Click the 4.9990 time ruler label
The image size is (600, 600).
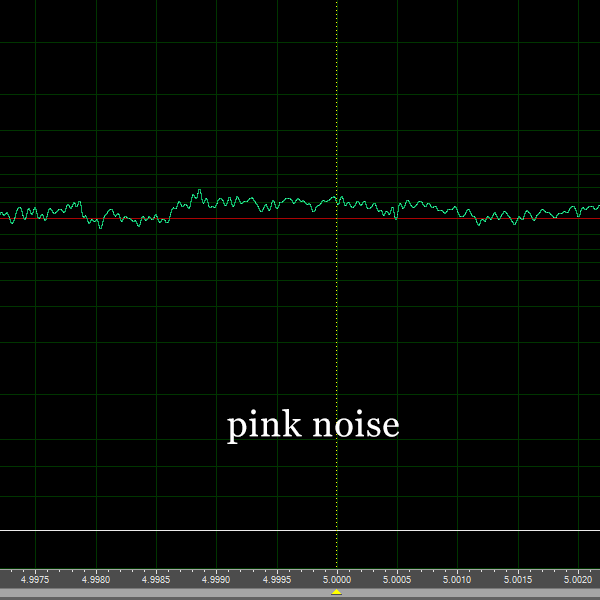pyautogui.click(x=217, y=579)
